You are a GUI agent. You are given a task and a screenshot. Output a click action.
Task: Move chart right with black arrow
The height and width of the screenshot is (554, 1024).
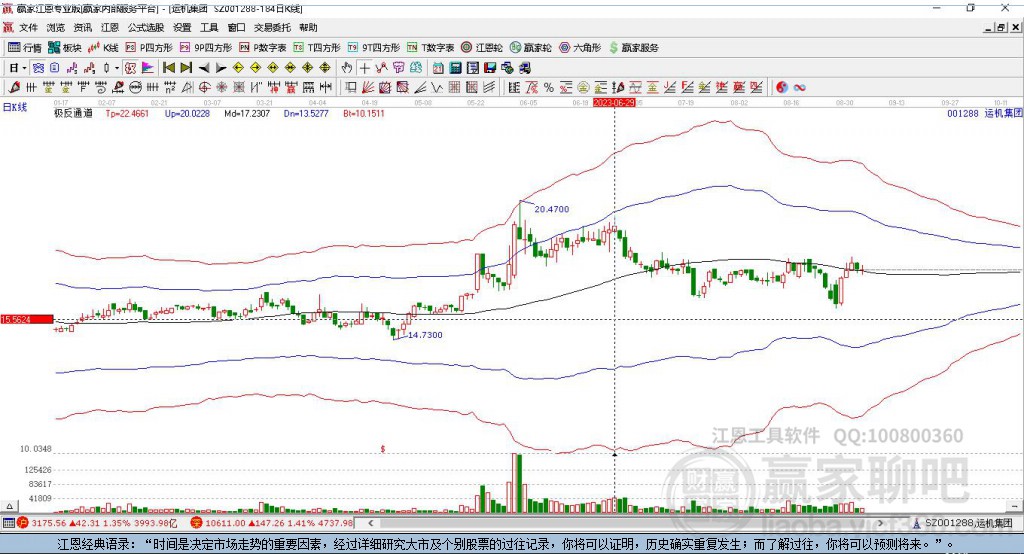(221, 68)
